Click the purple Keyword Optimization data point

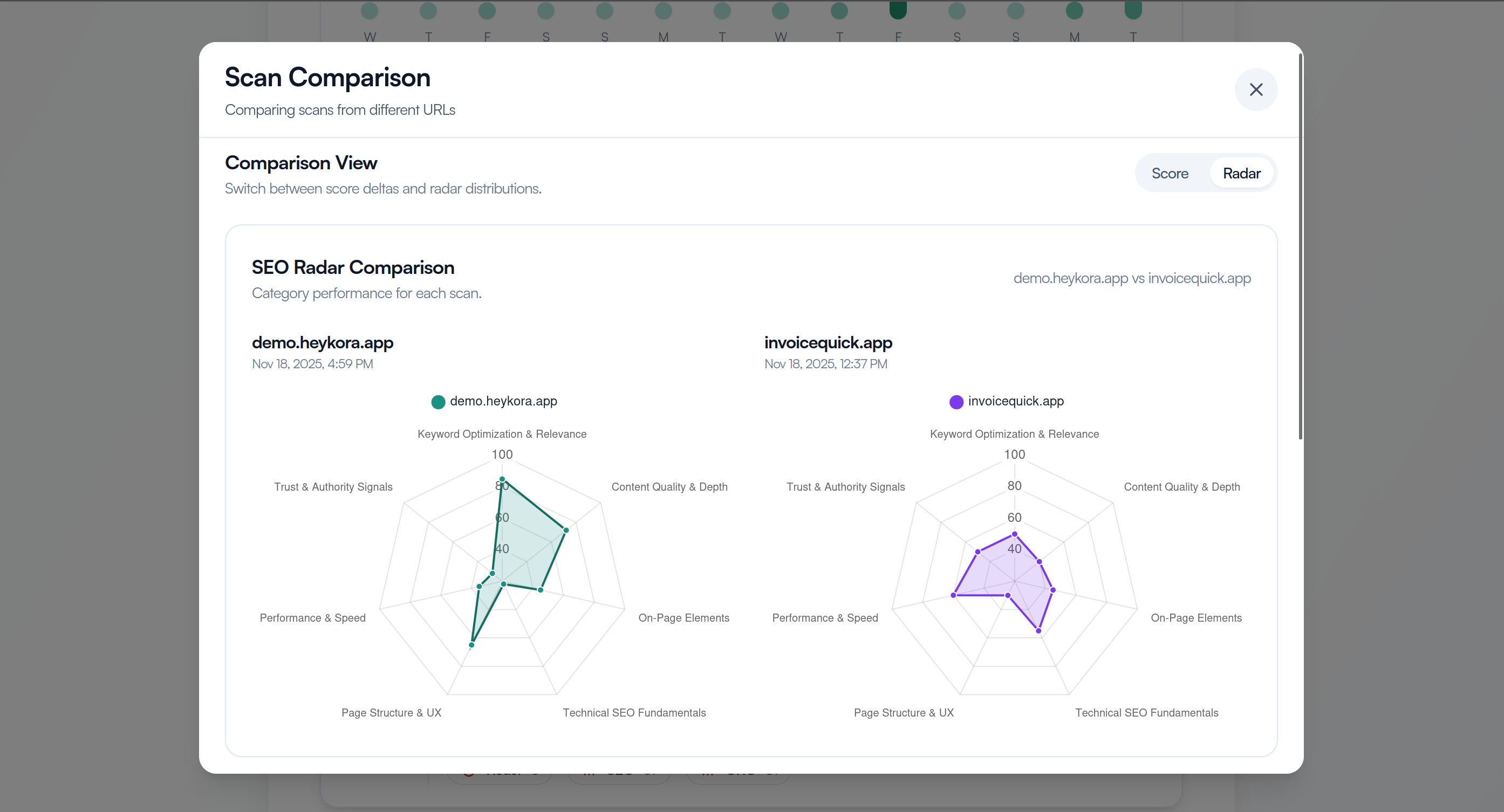coord(1014,534)
